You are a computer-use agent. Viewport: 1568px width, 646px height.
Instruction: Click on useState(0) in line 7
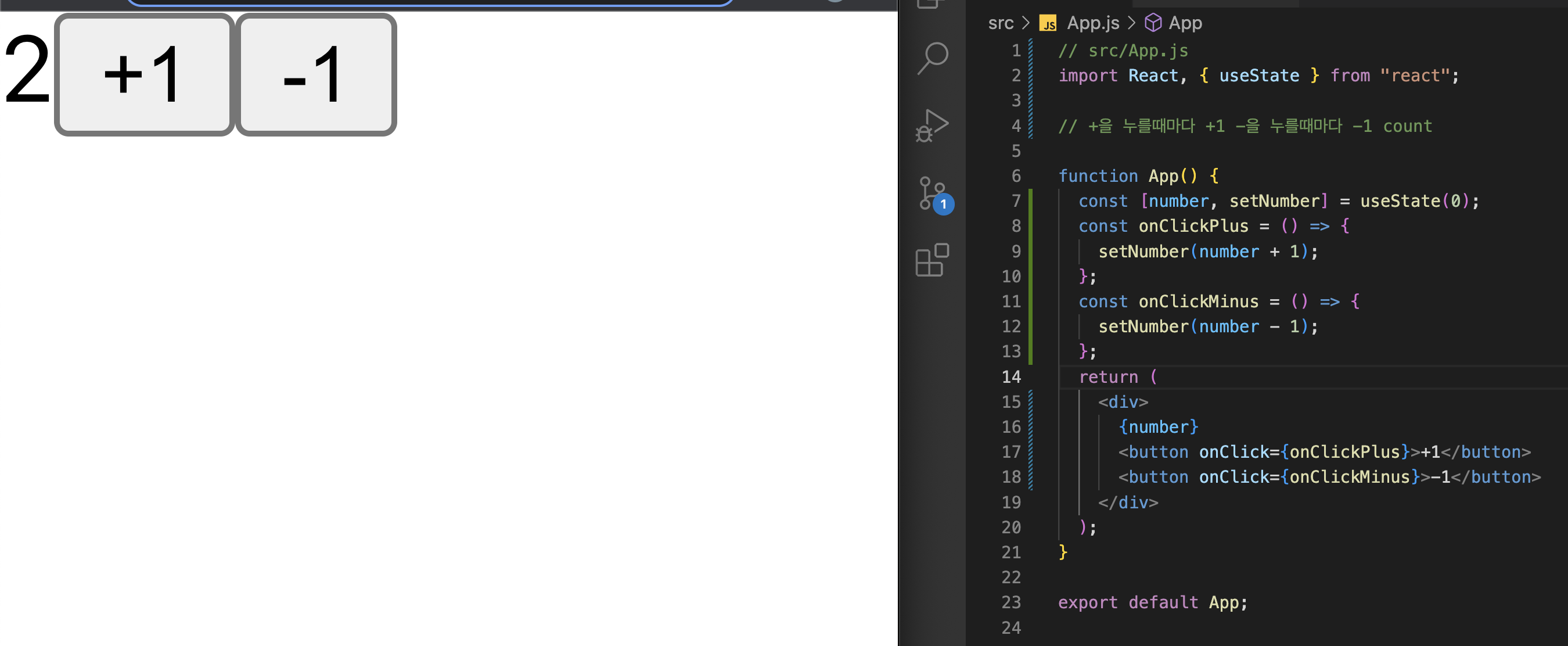pos(1415,201)
